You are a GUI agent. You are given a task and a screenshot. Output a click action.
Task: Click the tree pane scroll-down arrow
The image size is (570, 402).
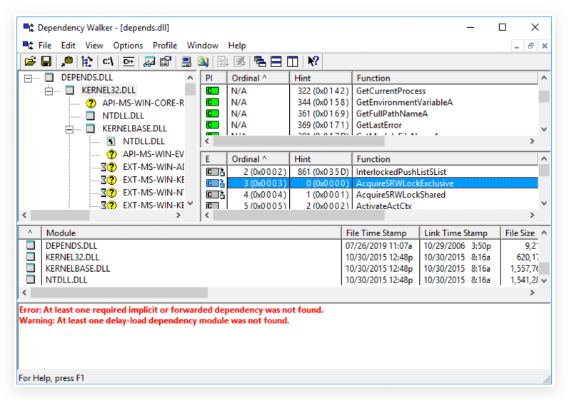point(190,203)
